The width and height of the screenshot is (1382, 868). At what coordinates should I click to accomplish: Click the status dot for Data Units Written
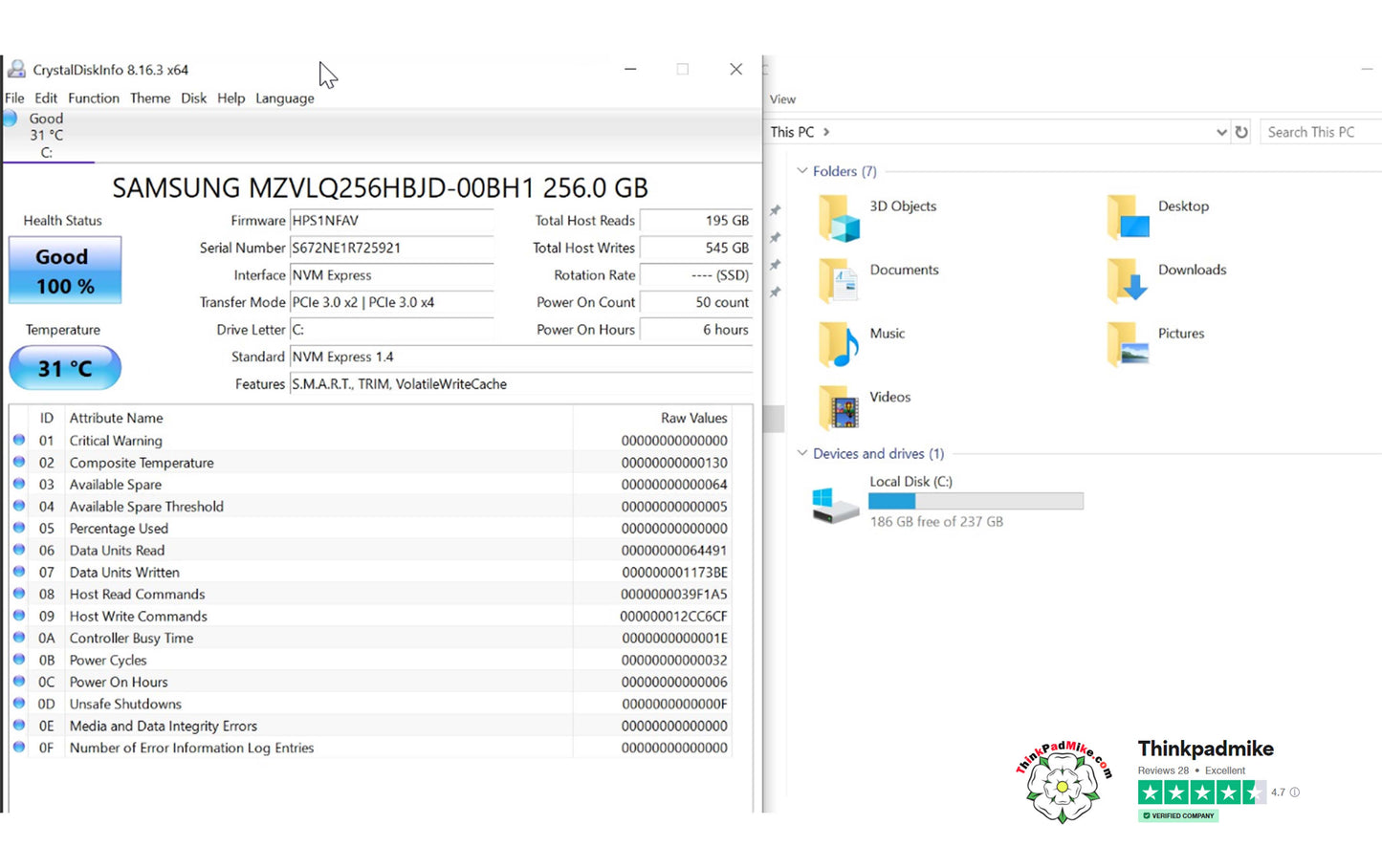point(19,572)
